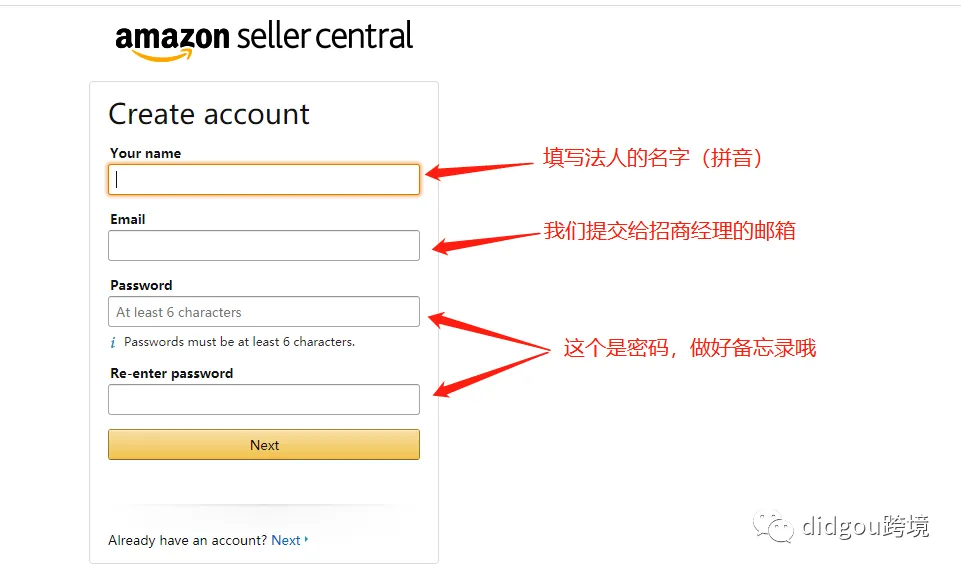The height and width of the screenshot is (571, 961).
Task: Click the orange Amazon smile arrow
Action: coord(162,56)
